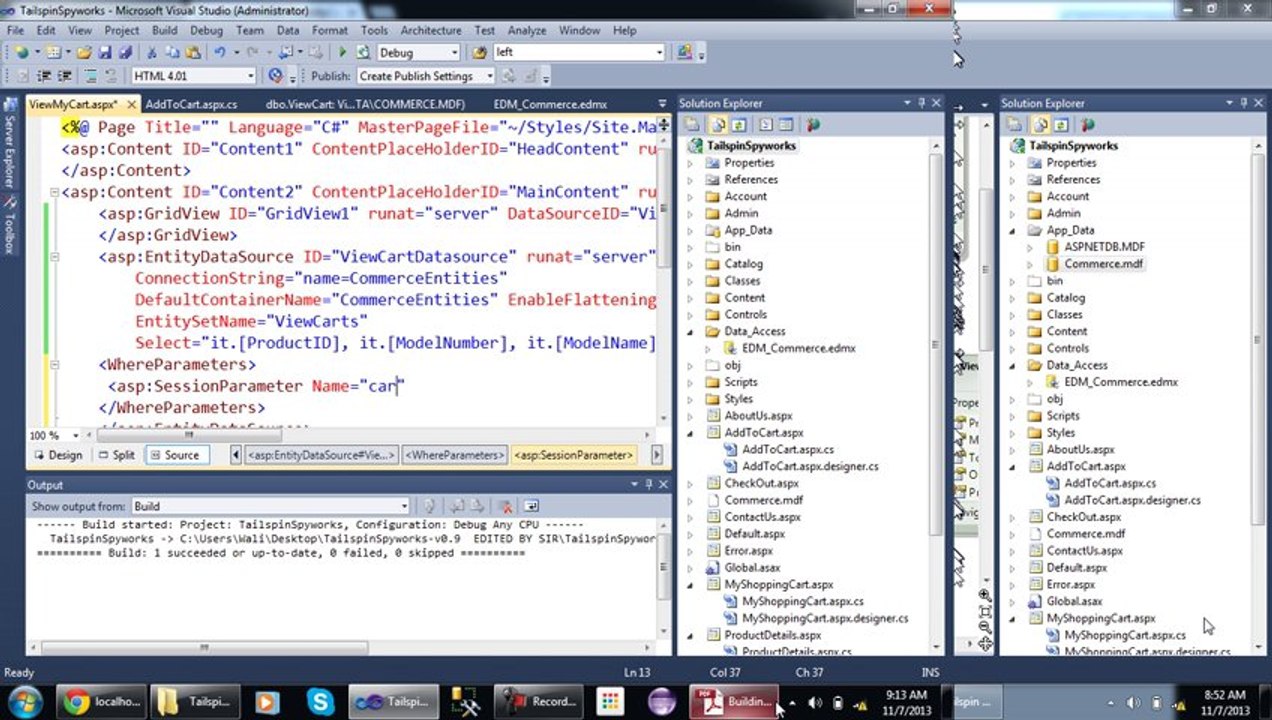
Task: Open the HTML 4.01 schema dropdown
Action: pyautogui.click(x=251, y=76)
